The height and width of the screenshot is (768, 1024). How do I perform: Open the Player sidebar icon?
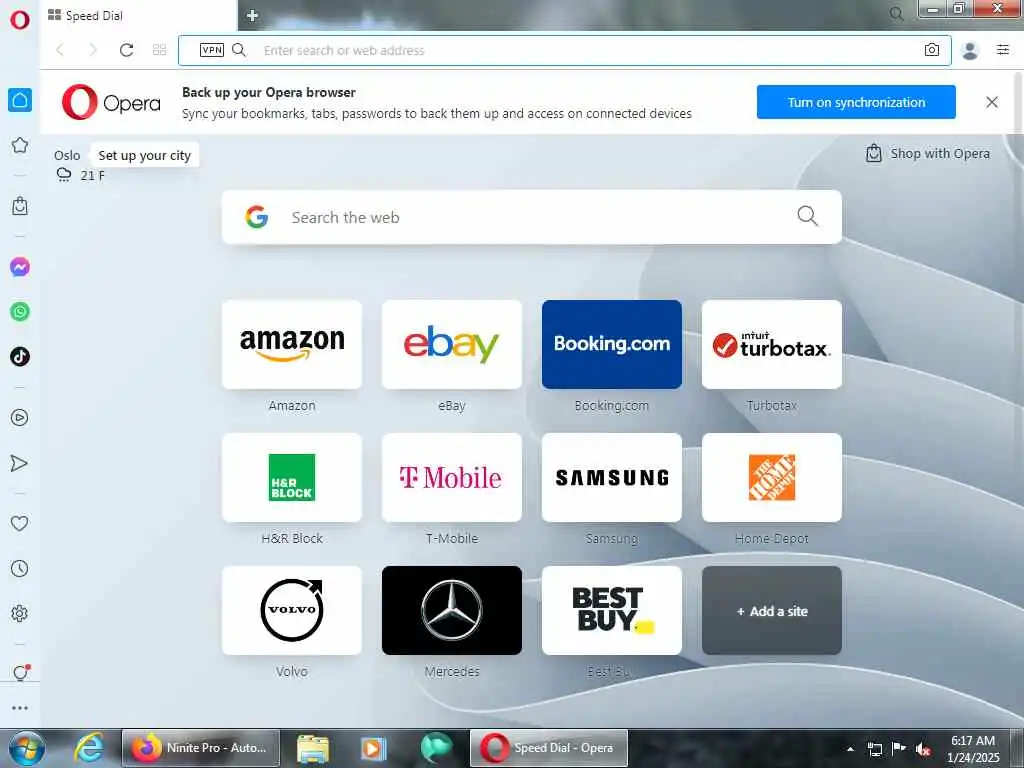pos(20,417)
